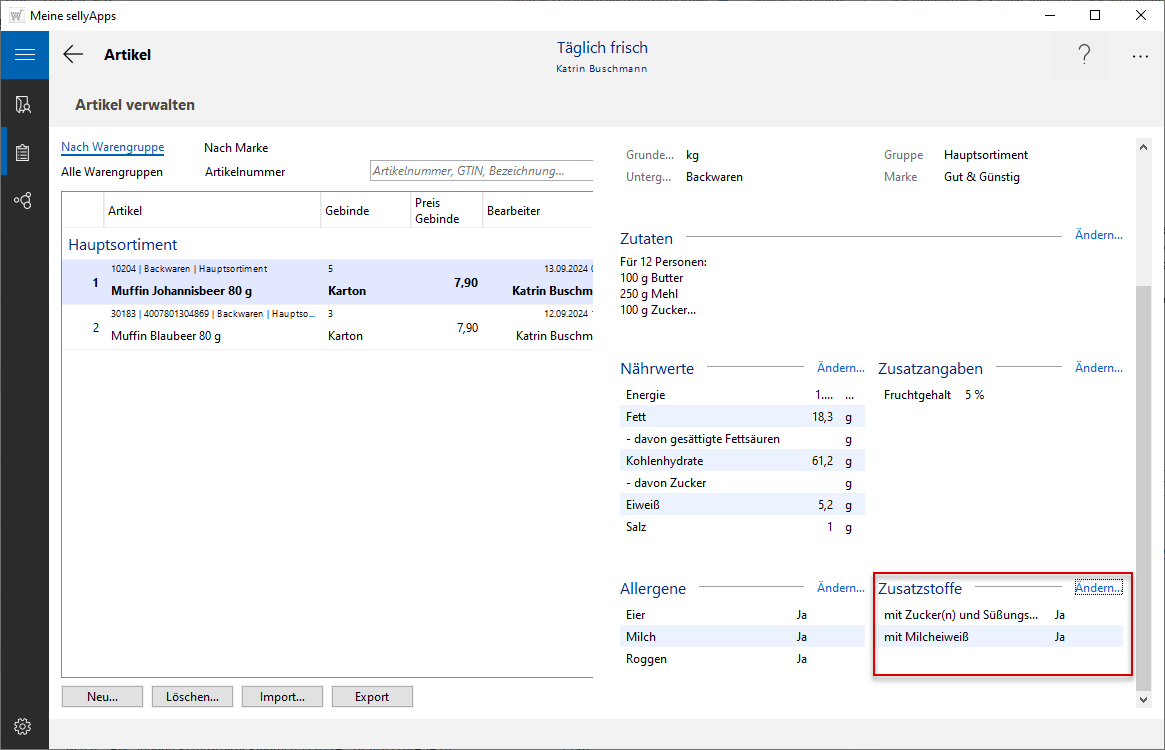Open the hamburger navigation menu
Image resolution: width=1165 pixels, height=750 pixels.
pyautogui.click(x=24, y=55)
